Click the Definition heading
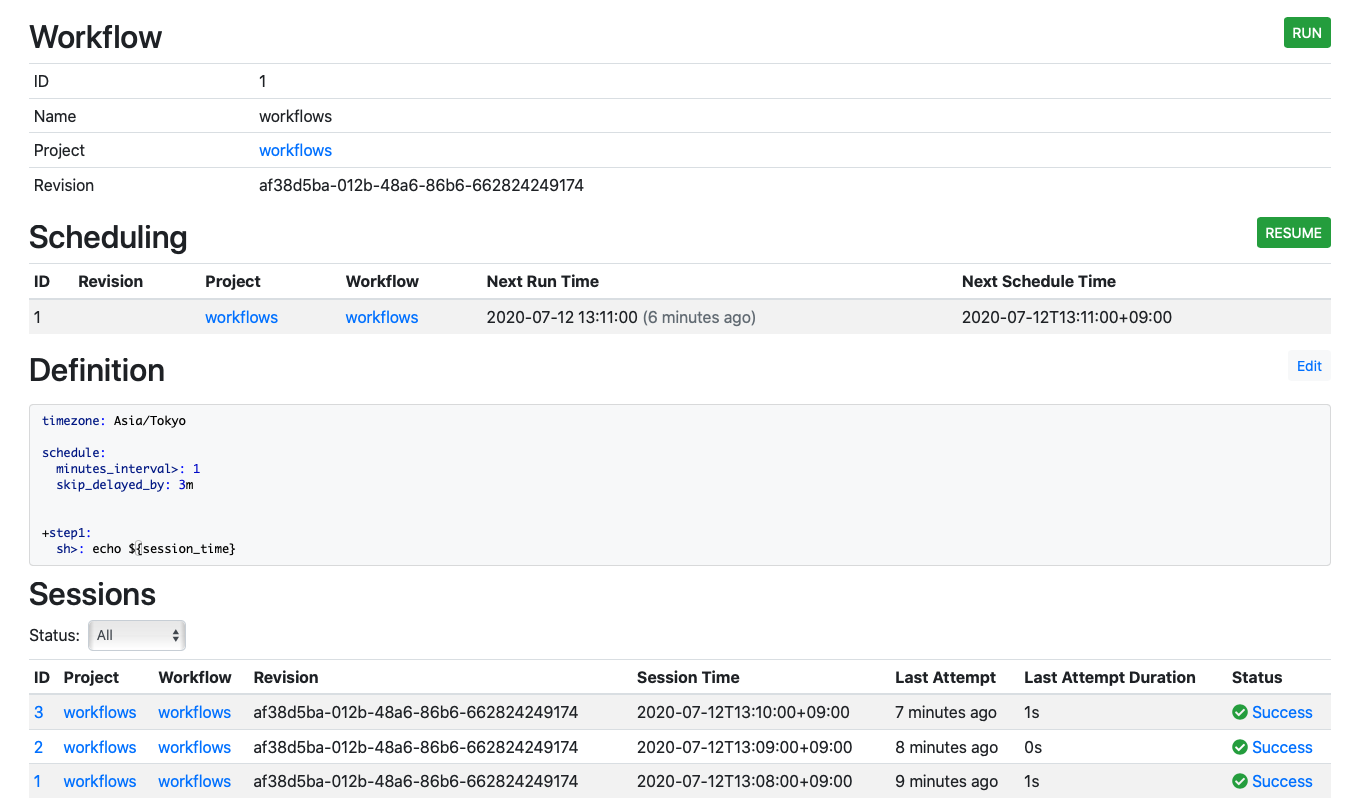 [x=97, y=370]
